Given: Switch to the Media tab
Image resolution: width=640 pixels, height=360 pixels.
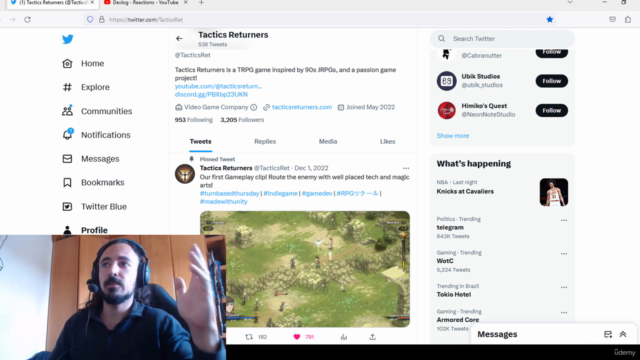Looking at the screenshot, I should click(x=328, y=141).
